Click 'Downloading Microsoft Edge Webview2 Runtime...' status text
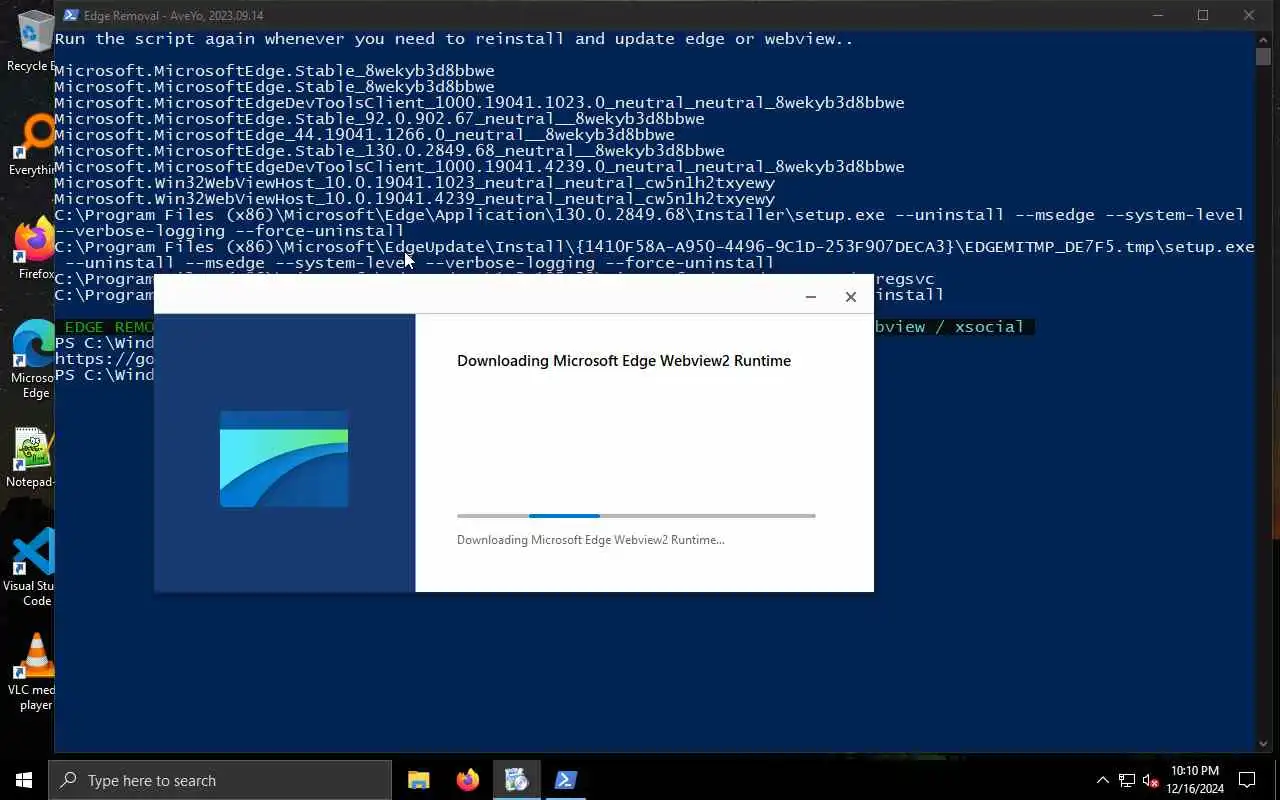 pyautogui.click(x=591, y=540)
